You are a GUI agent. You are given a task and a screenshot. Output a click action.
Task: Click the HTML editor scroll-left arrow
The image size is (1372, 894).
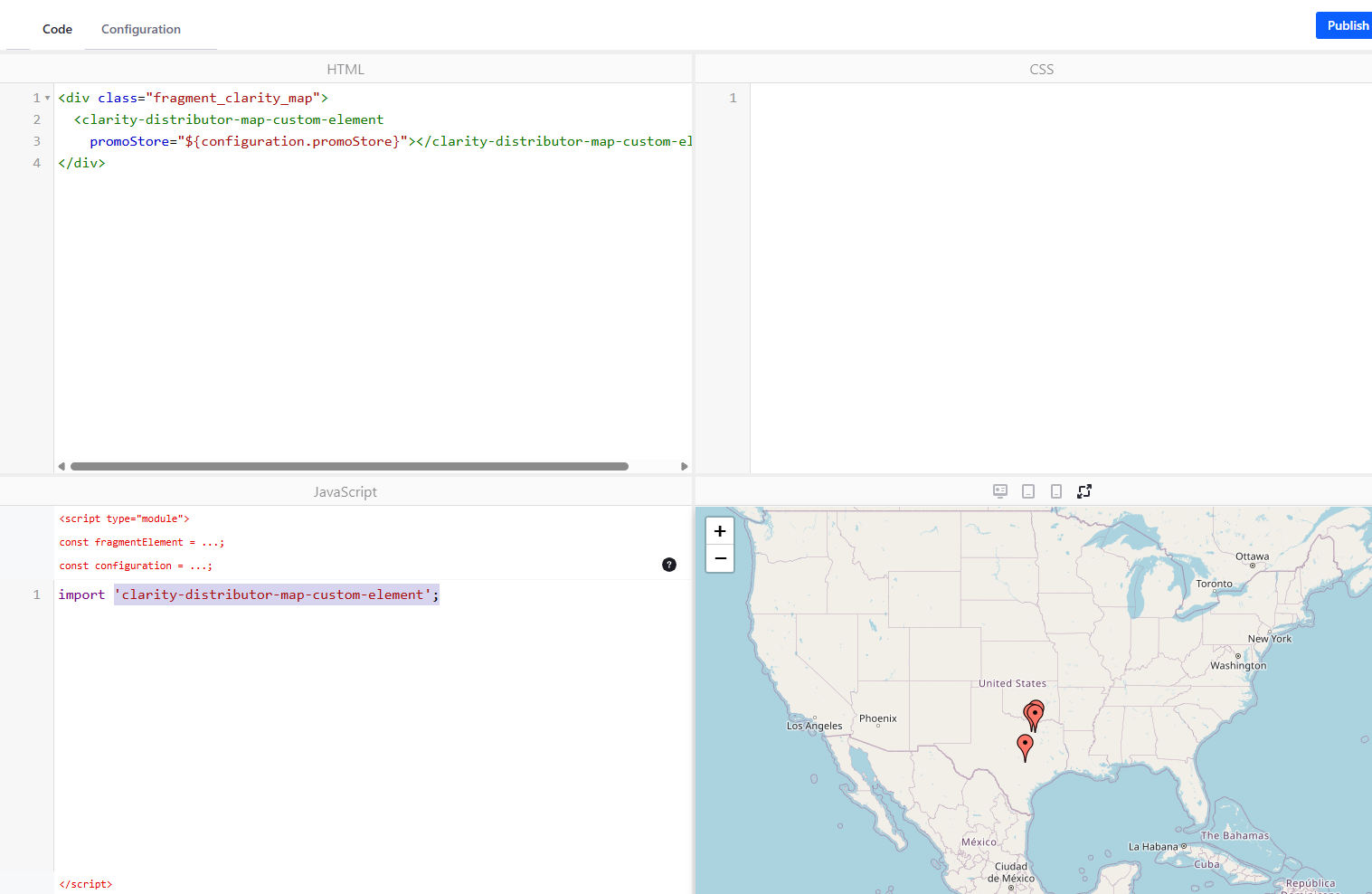tap(62, 467)
